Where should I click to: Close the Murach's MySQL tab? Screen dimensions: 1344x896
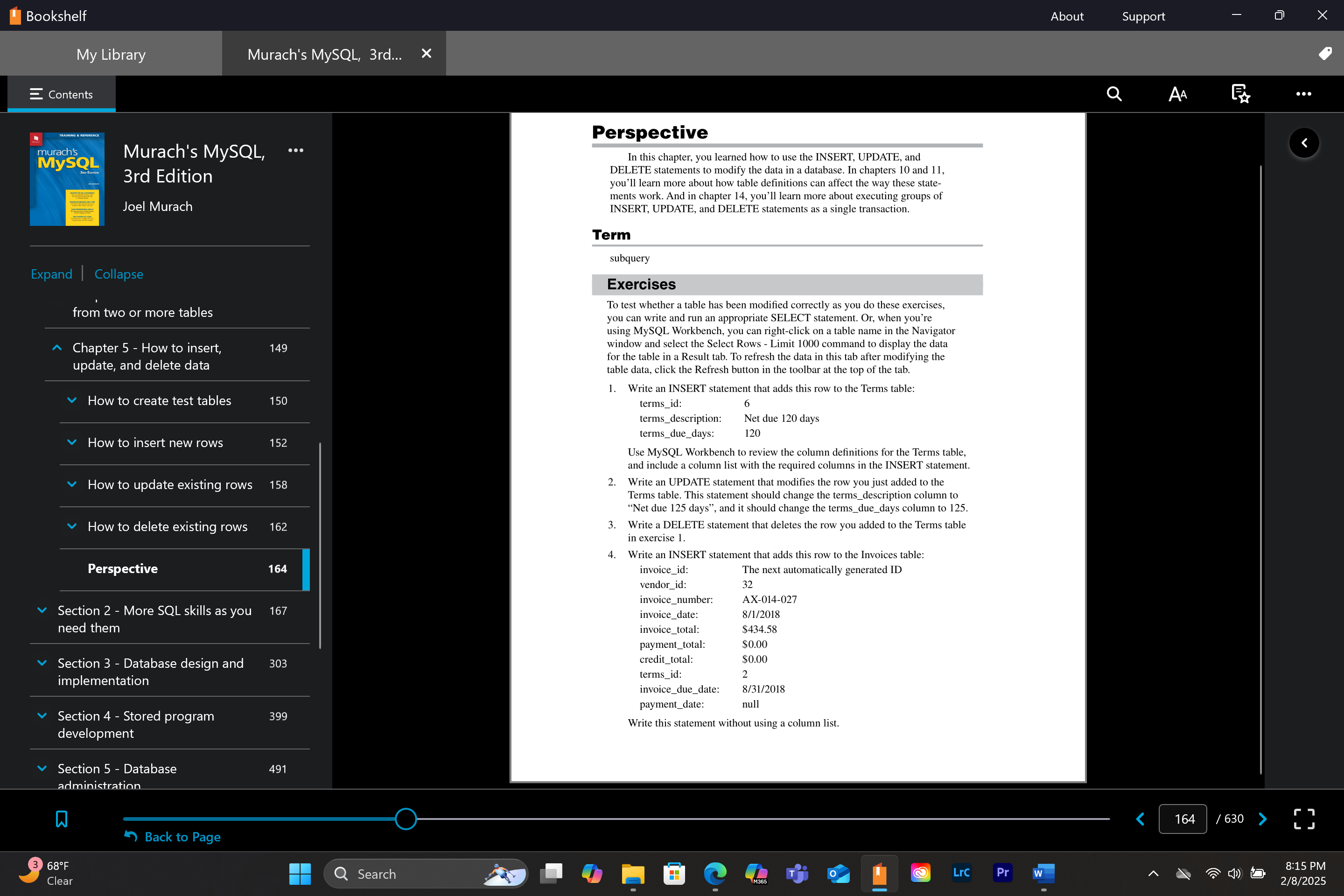426,53
